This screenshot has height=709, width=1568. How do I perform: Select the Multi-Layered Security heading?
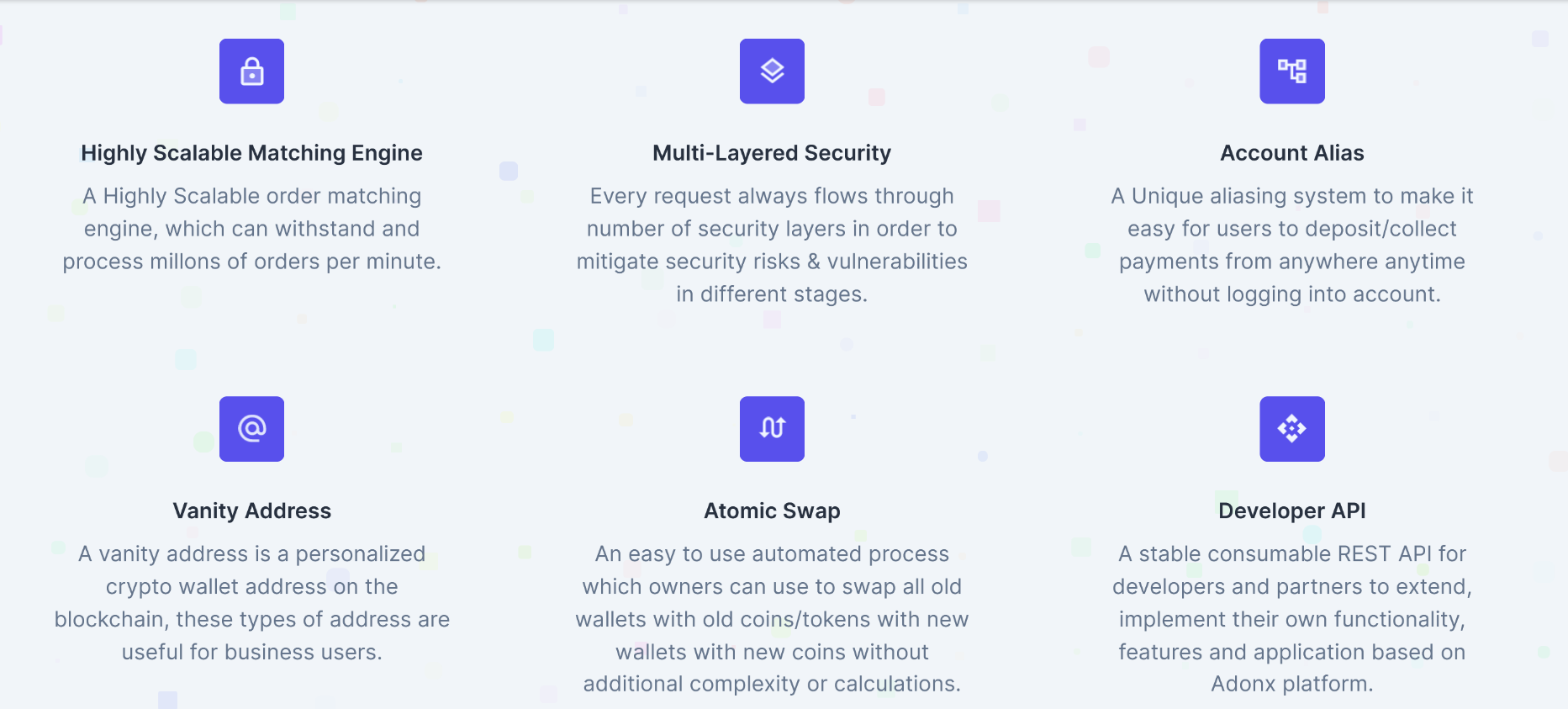coord(772,153)
